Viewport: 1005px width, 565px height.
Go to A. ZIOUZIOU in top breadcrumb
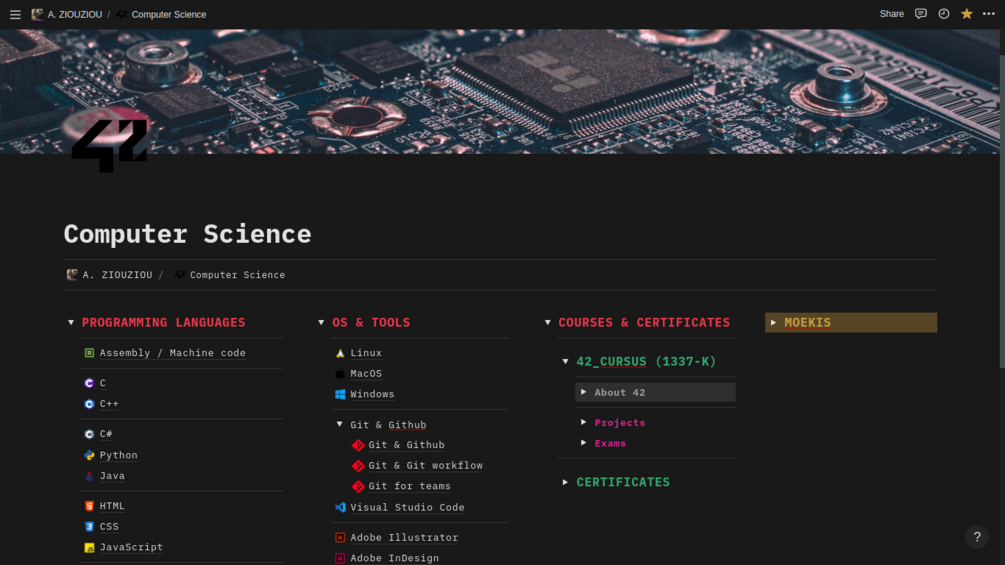[76, 15]
